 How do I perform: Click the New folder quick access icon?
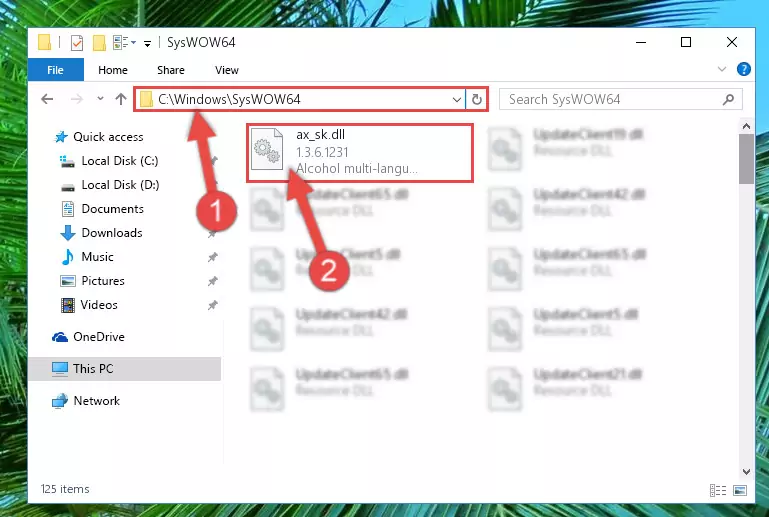[x=99, y=43]
